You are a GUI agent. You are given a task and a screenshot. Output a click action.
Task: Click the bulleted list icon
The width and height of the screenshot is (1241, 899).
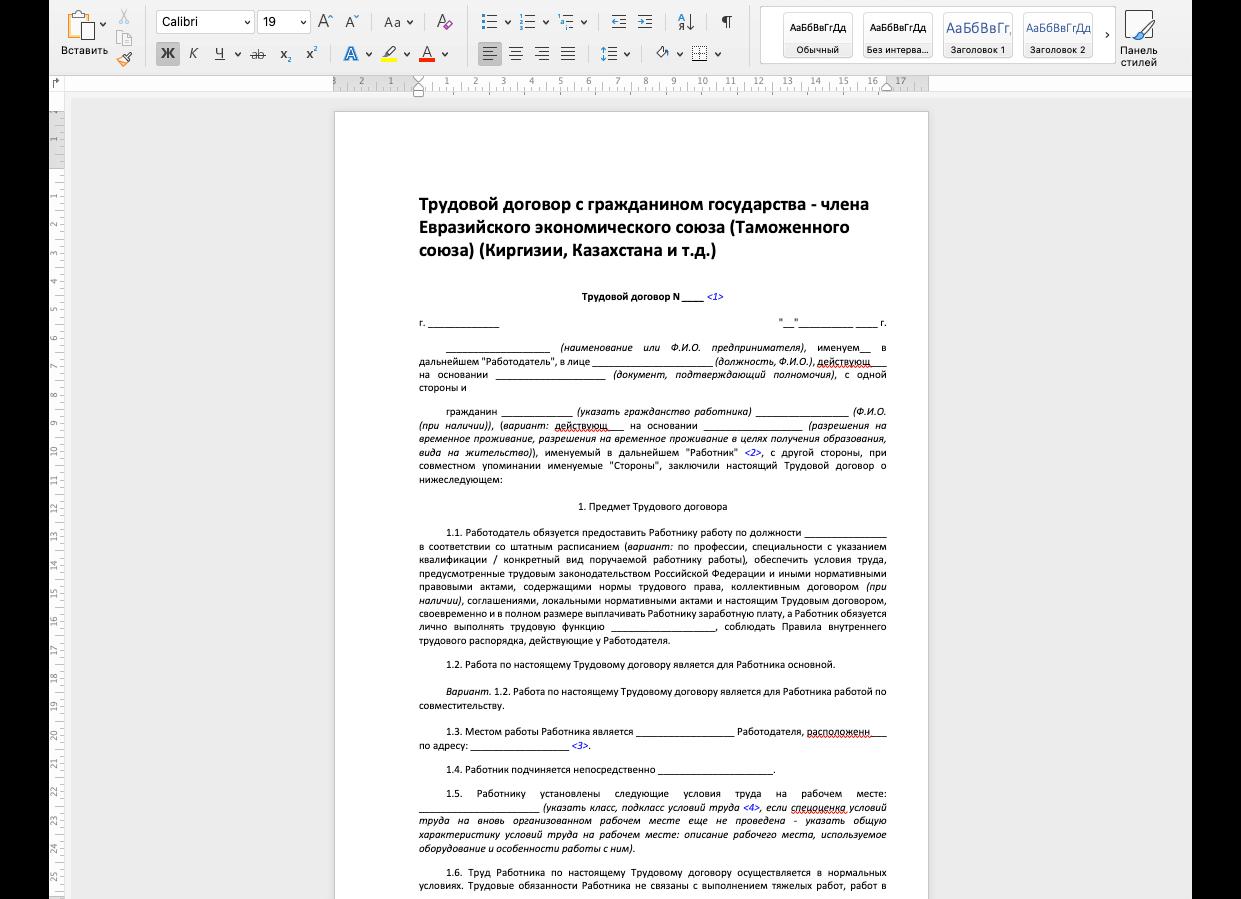(489, 22)
